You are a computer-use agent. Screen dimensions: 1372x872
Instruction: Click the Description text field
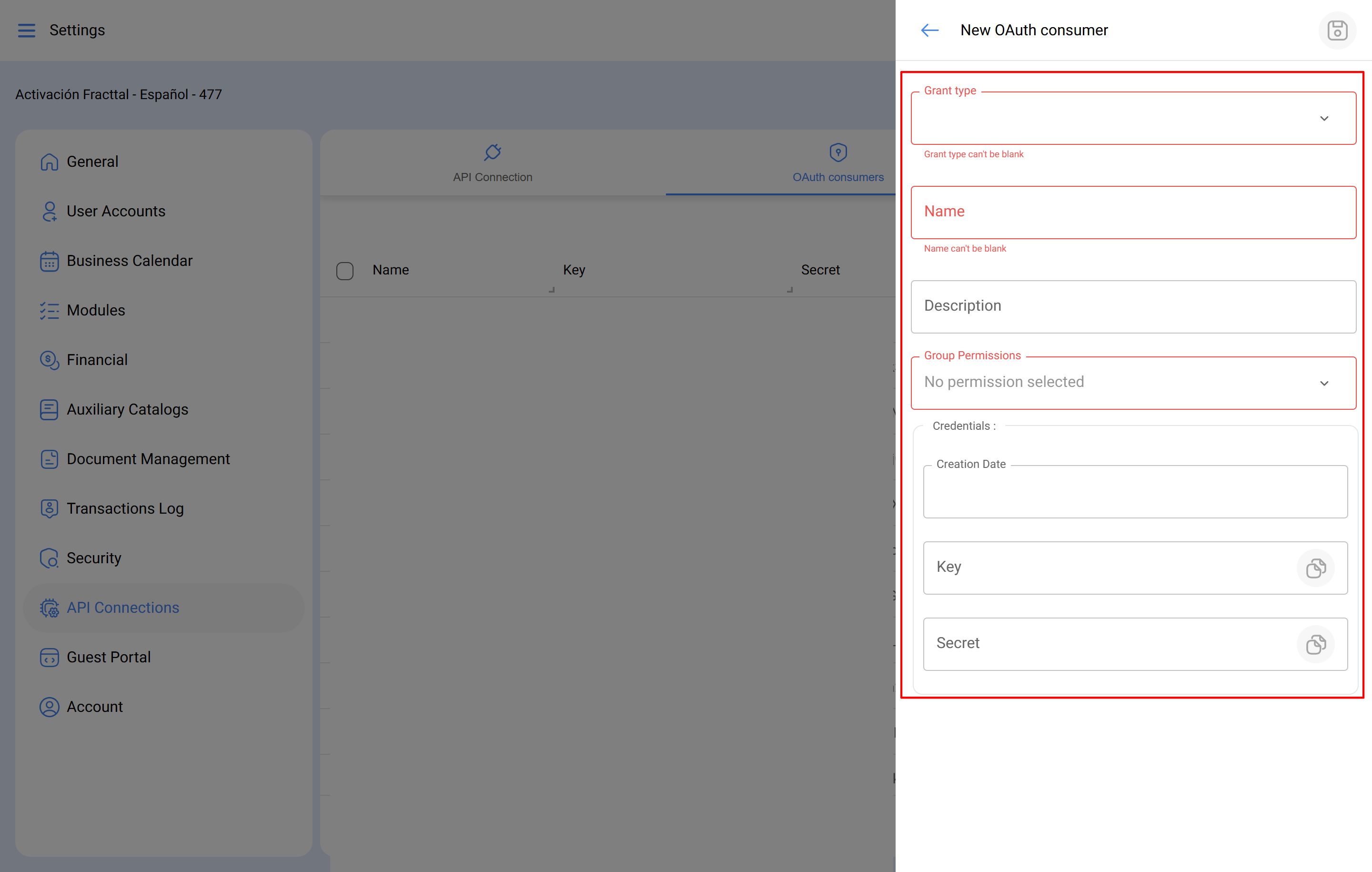pyautogui.click(x=1133, y=306)
